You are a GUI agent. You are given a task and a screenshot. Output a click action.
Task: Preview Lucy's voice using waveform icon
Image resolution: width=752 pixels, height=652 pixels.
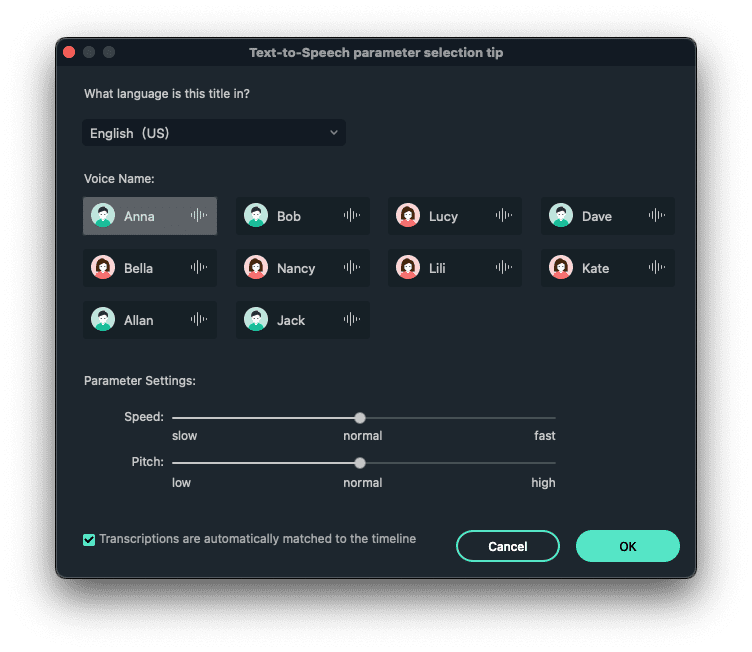(x=504, y=216)
